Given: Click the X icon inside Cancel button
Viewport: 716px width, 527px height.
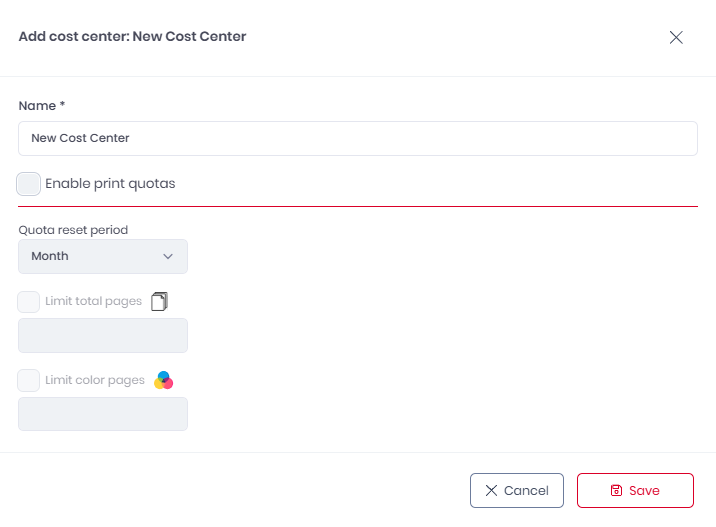Looking at the screenshot, I should coord(491,491).
